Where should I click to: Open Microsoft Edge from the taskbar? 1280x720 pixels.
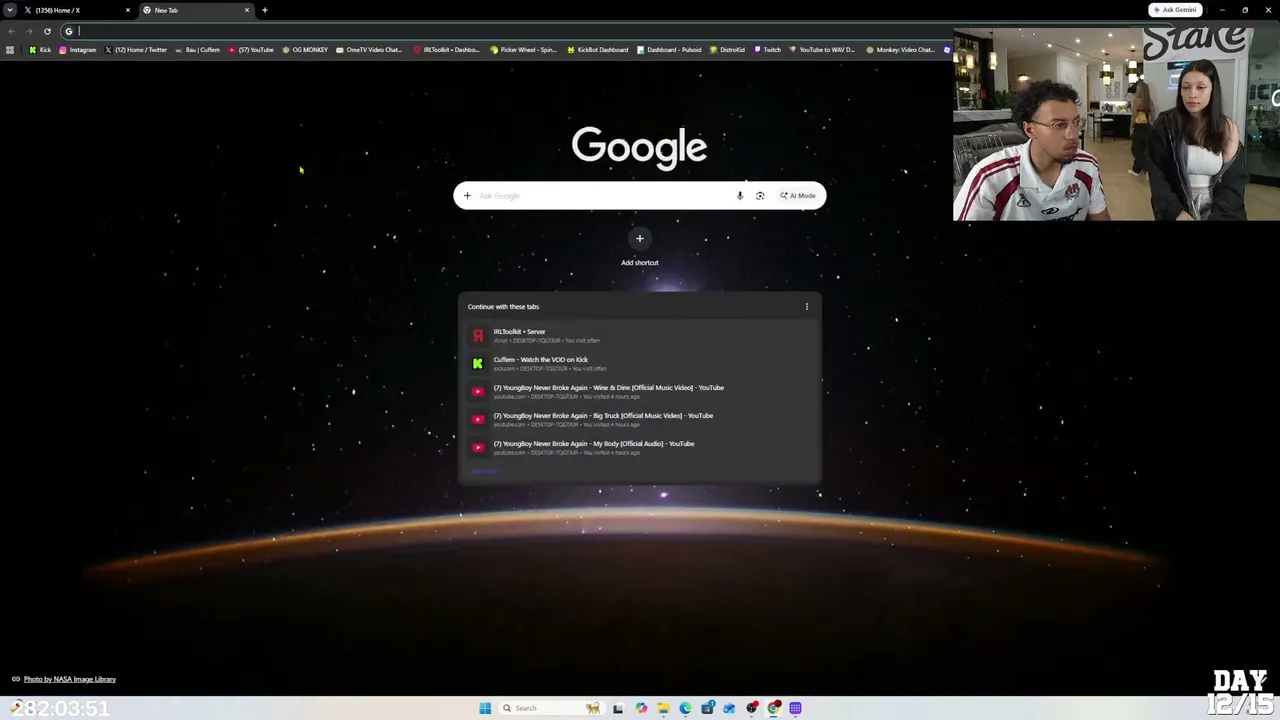(x=685, y=708)
